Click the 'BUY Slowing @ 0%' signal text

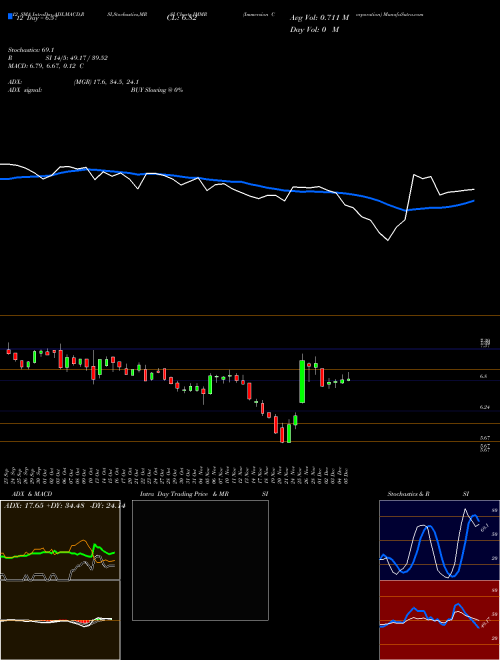(157, 90)
